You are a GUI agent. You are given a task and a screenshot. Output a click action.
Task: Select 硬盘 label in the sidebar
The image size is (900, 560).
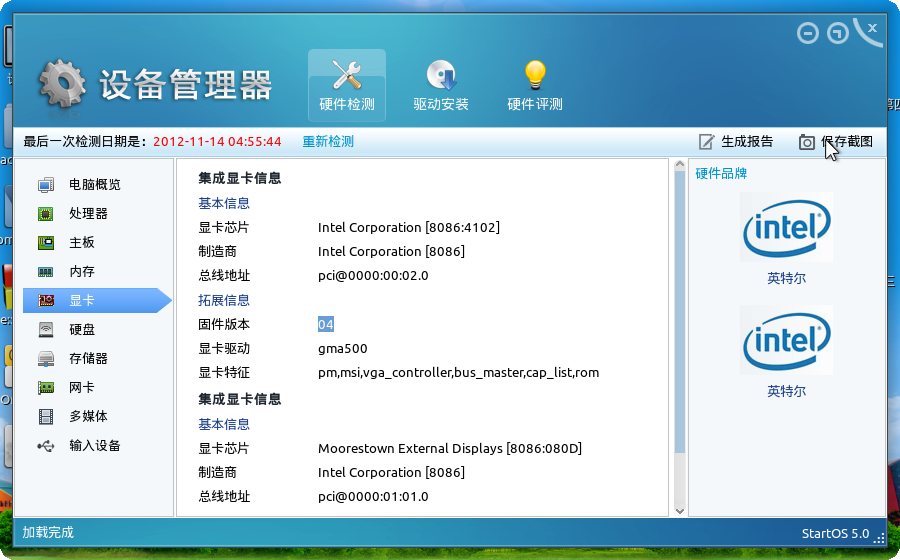(x=82, y=329)
